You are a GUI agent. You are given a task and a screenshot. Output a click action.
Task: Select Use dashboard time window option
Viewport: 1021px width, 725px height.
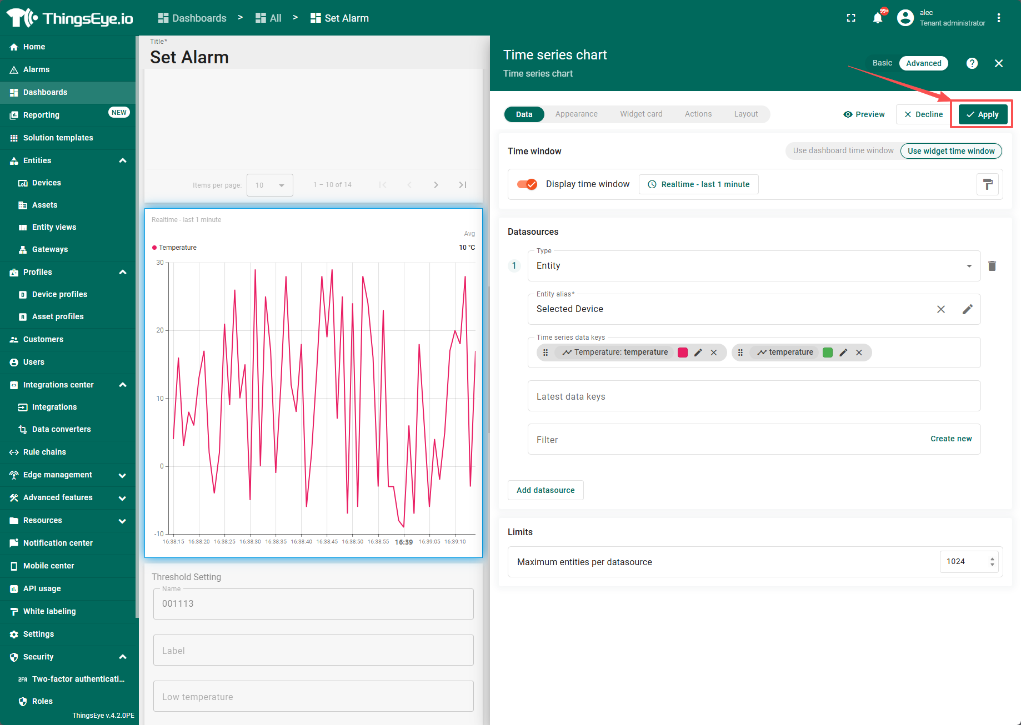click(842, 151)
